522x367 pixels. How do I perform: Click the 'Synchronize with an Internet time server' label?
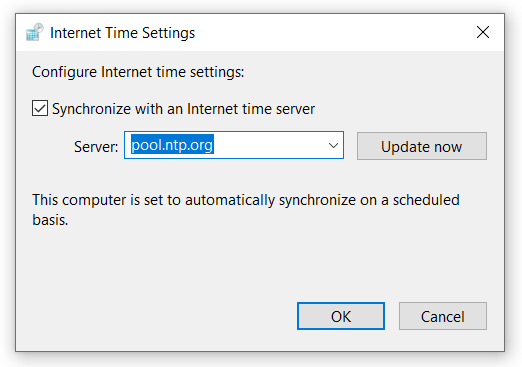(x=183, y=109)
